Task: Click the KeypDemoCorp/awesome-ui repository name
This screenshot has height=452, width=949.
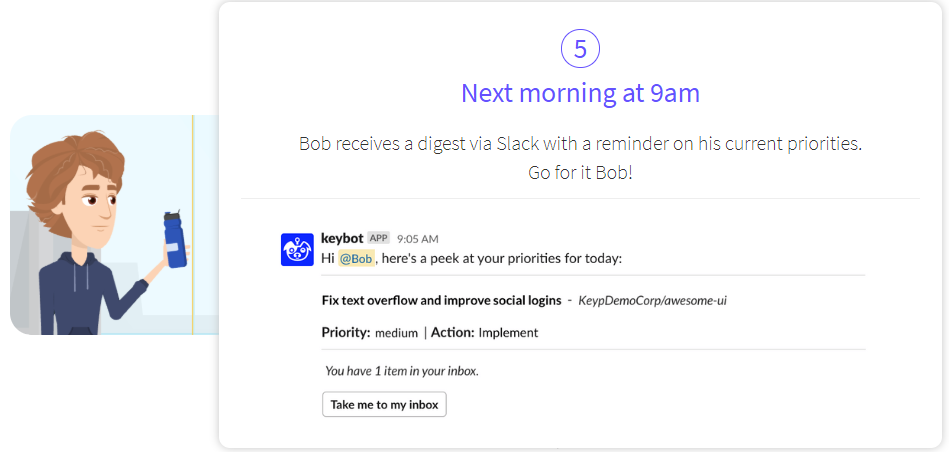Action: [x=652, y=300]
